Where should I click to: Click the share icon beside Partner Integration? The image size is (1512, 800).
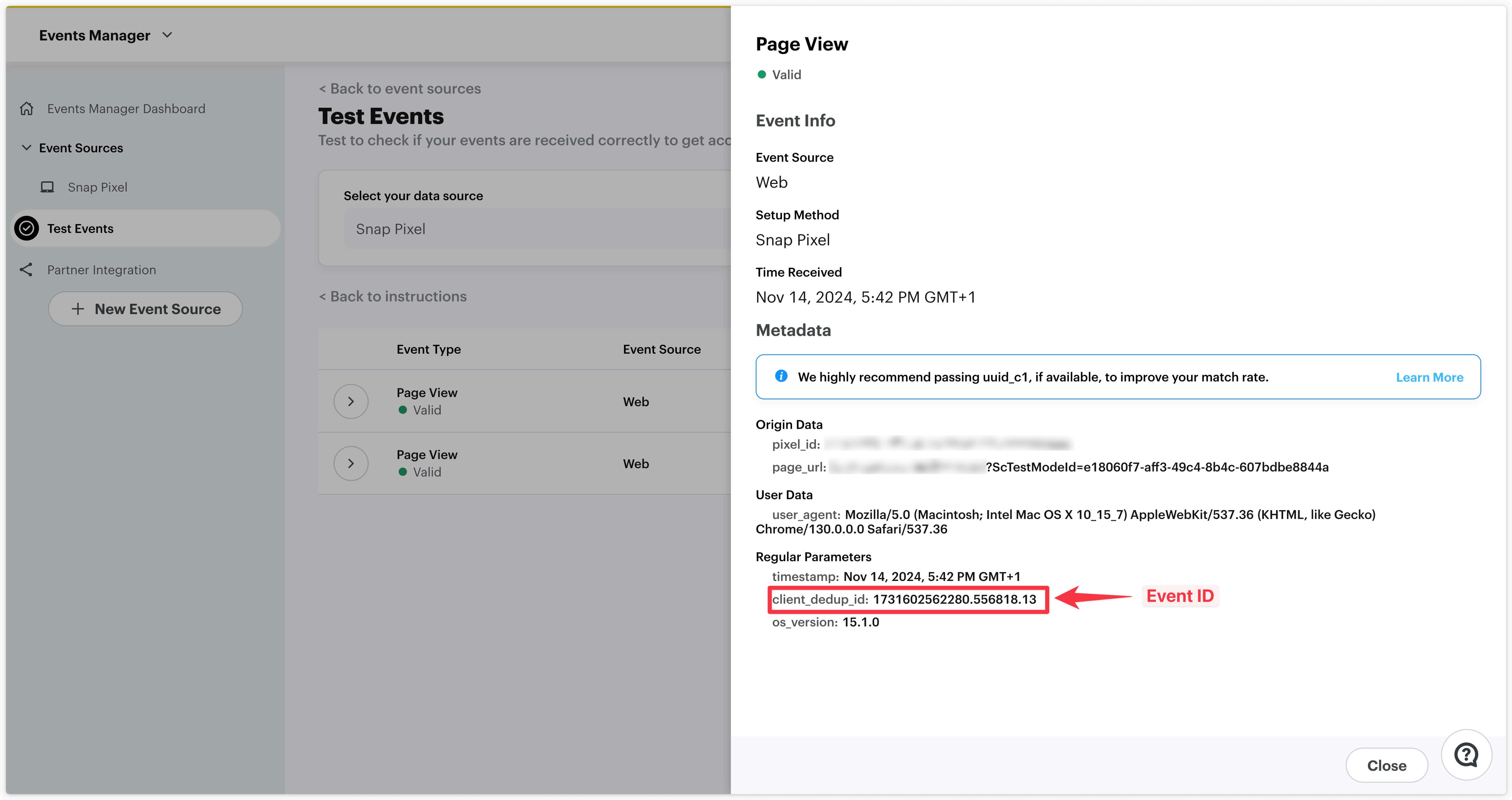pyautogui.click(x=26, y=270)
